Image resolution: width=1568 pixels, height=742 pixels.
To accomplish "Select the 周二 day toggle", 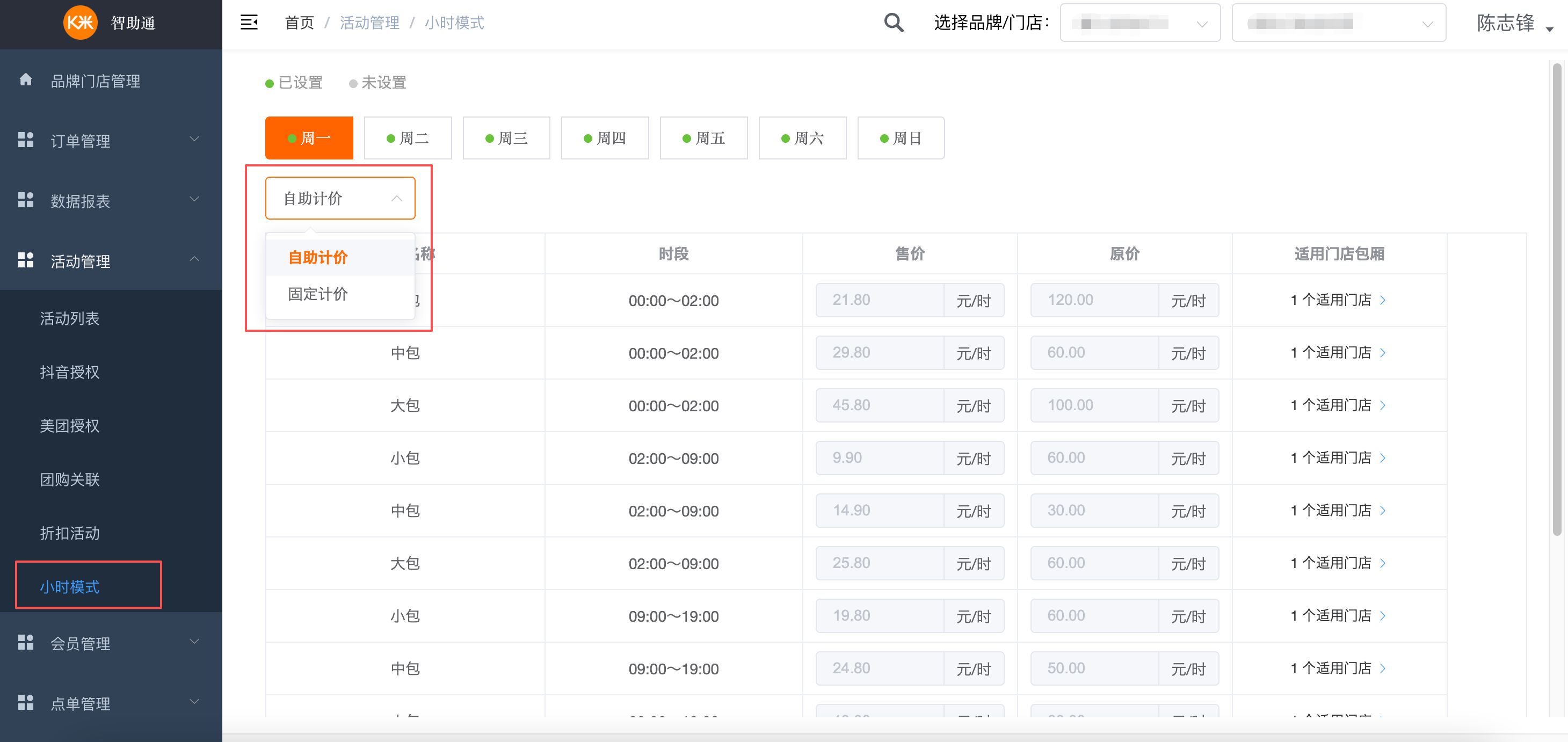I will 407,138.
